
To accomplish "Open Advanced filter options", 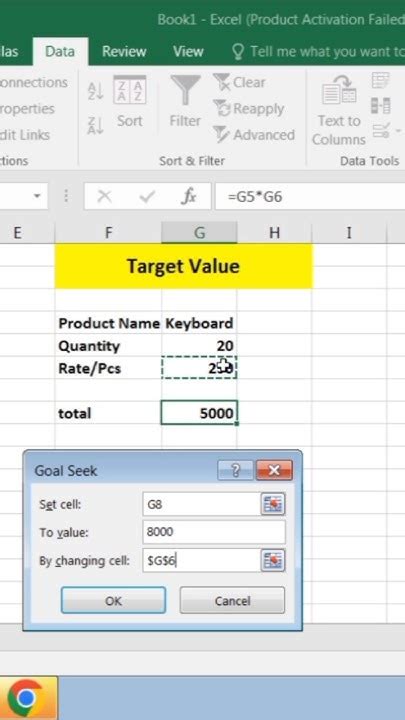I will pyautogui.click(x=254, y=135).
